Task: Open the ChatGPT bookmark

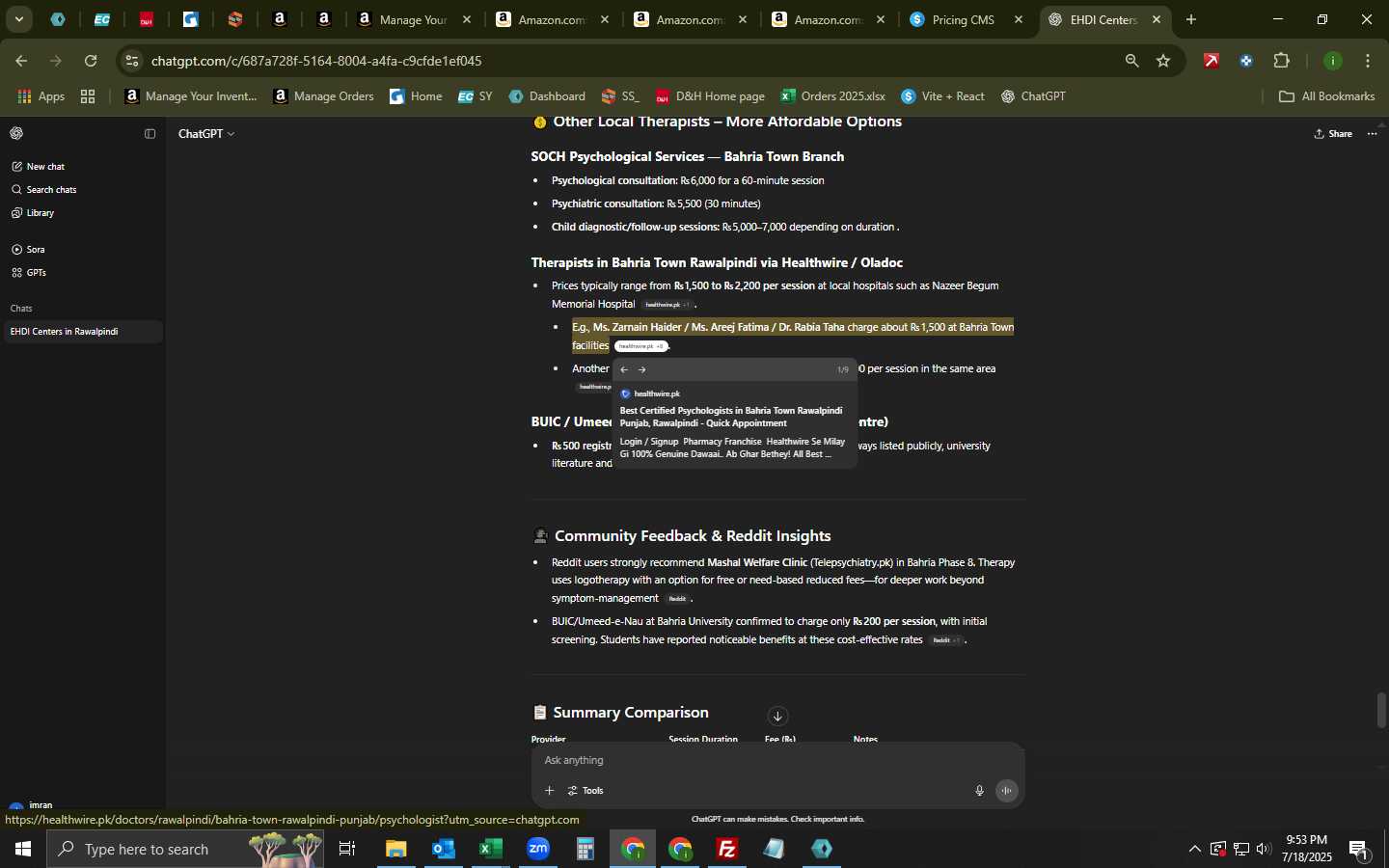Action: click(x=1034, y=96)
